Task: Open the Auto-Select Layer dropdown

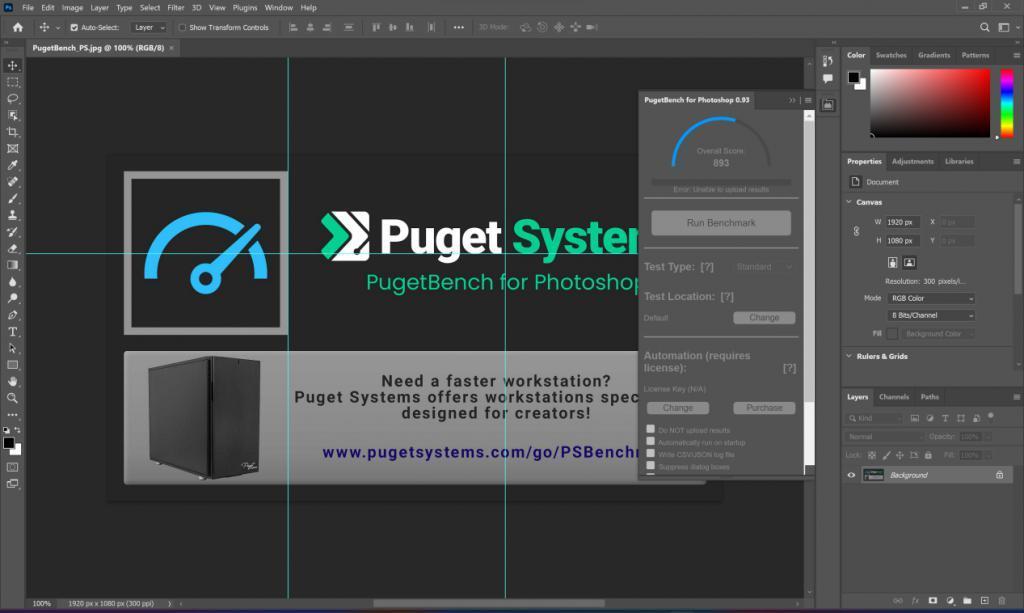Action: tap(149, 27)
